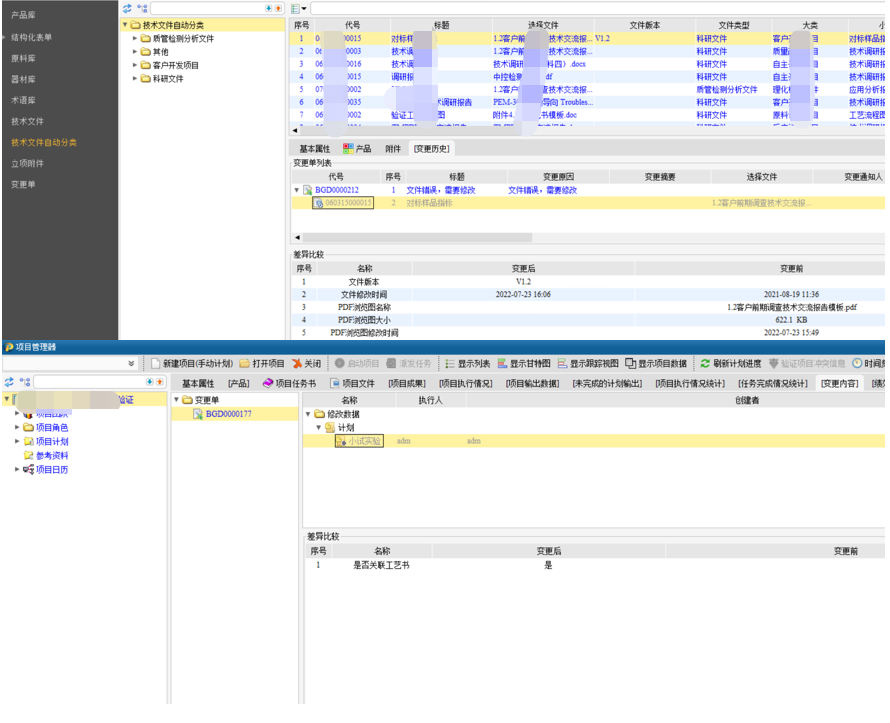
Task: Open the BGD0000177 change order
Action: [227, 413]
